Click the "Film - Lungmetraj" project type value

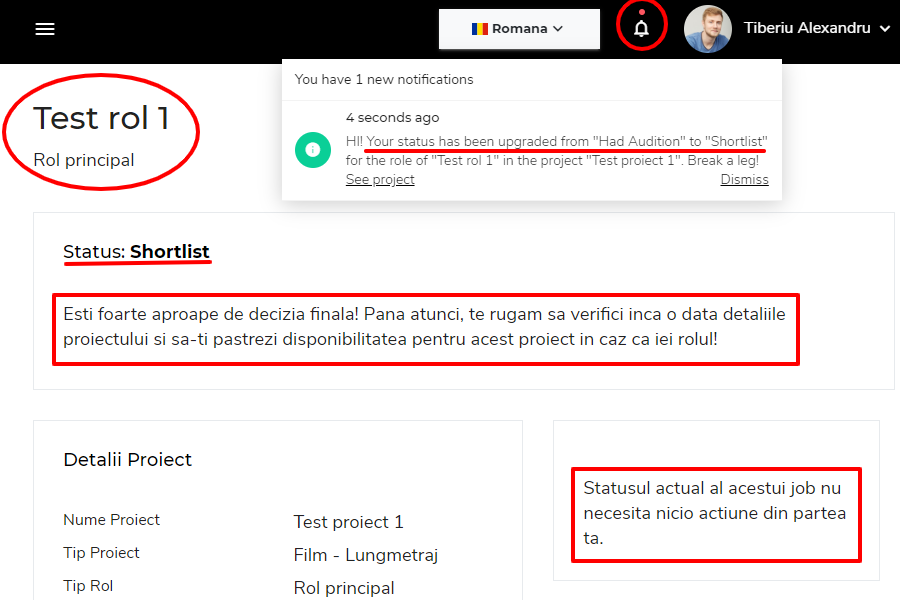pyautogui.click(x=365, y=555)
